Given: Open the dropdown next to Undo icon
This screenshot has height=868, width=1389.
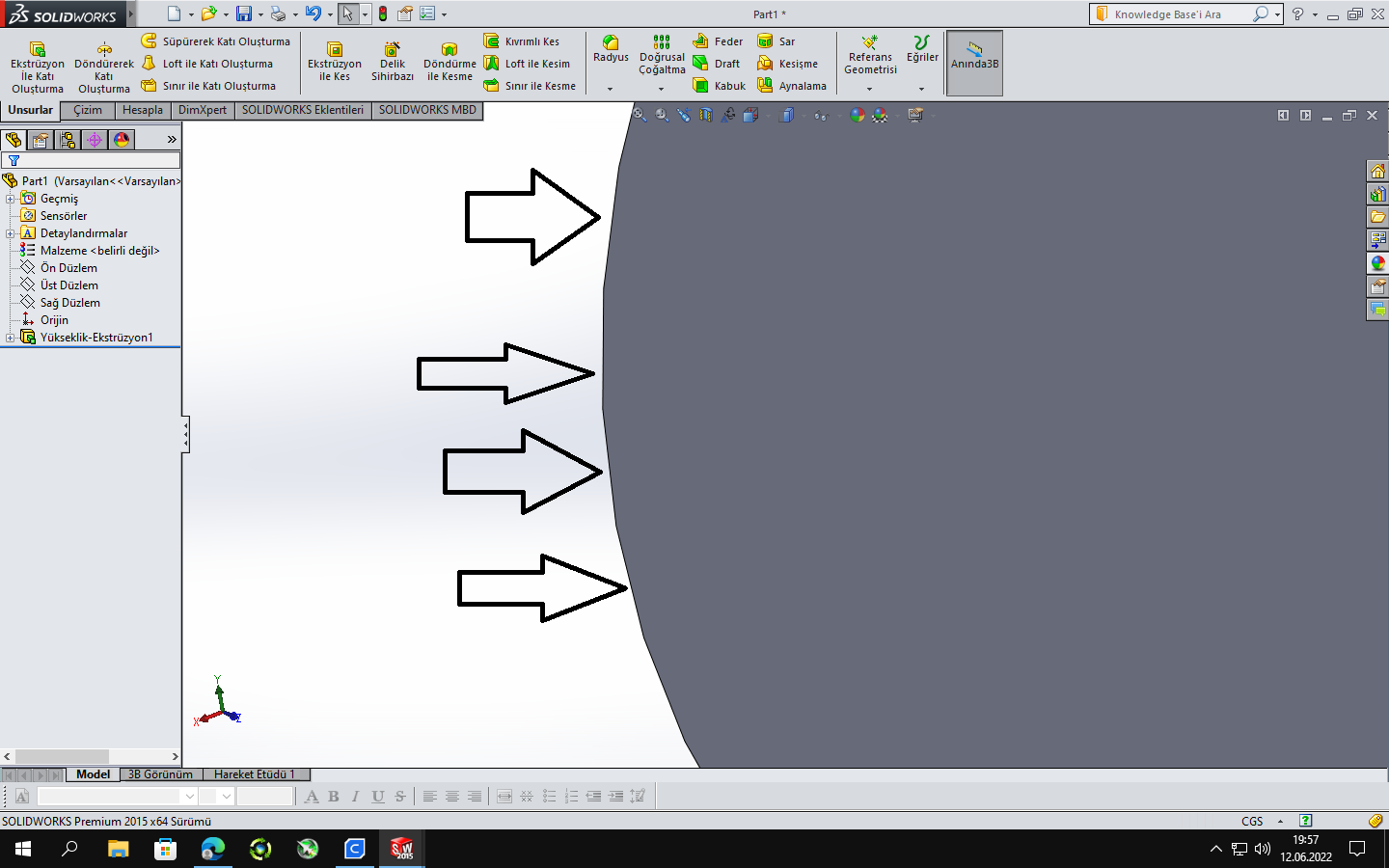Looking at the screenshot, I should coord(330,14).
